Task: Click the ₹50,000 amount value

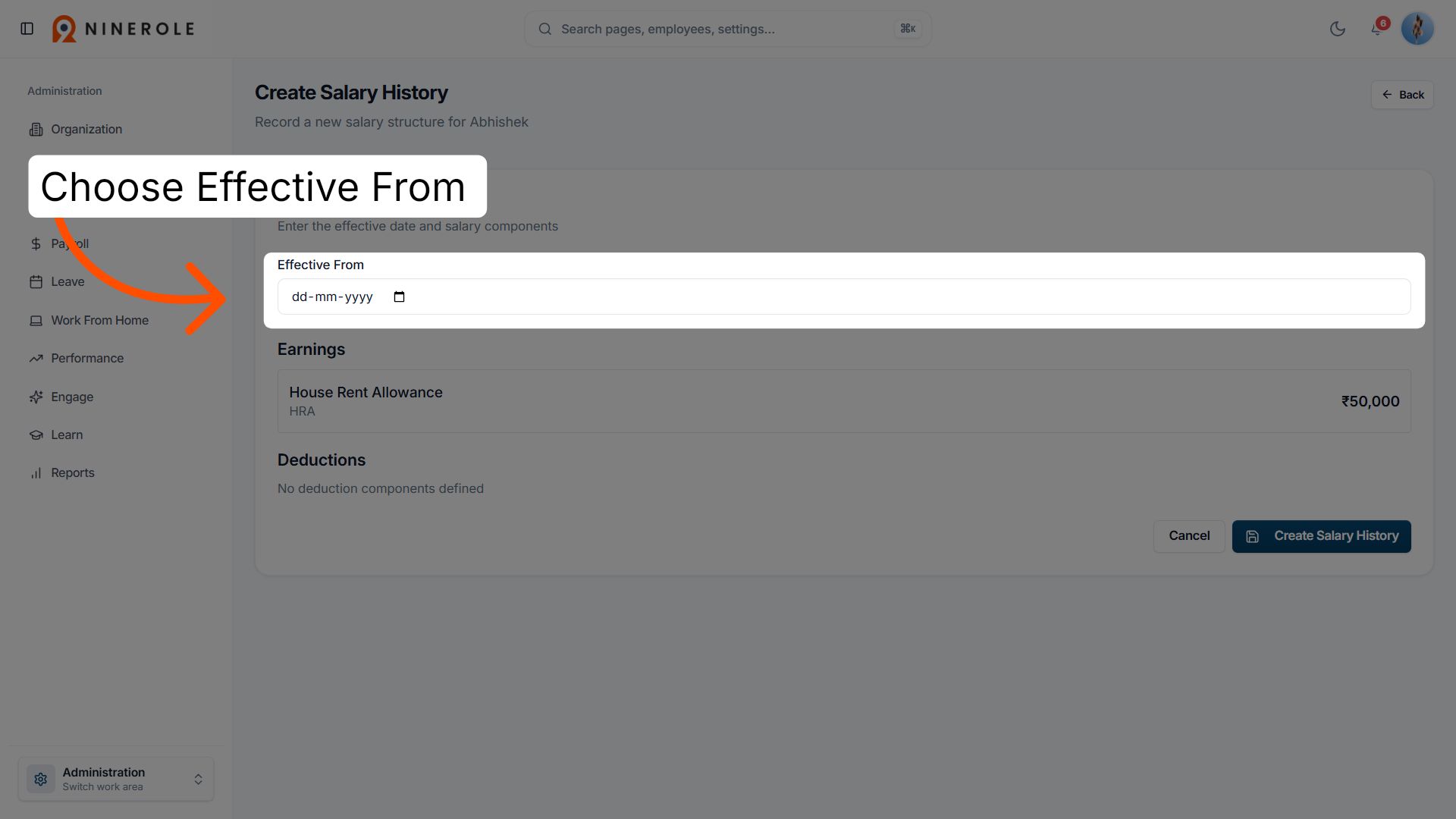Action: pos(1370,401)
